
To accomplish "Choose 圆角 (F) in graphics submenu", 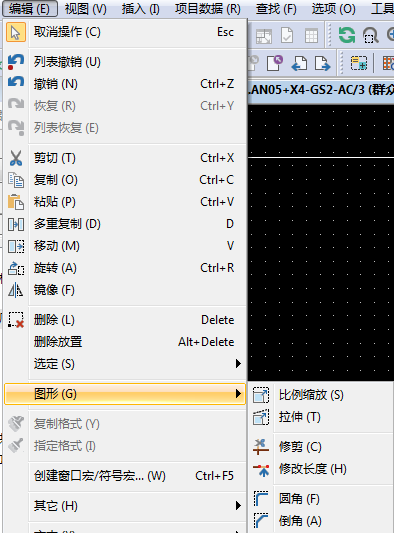I will pos(322,499).
